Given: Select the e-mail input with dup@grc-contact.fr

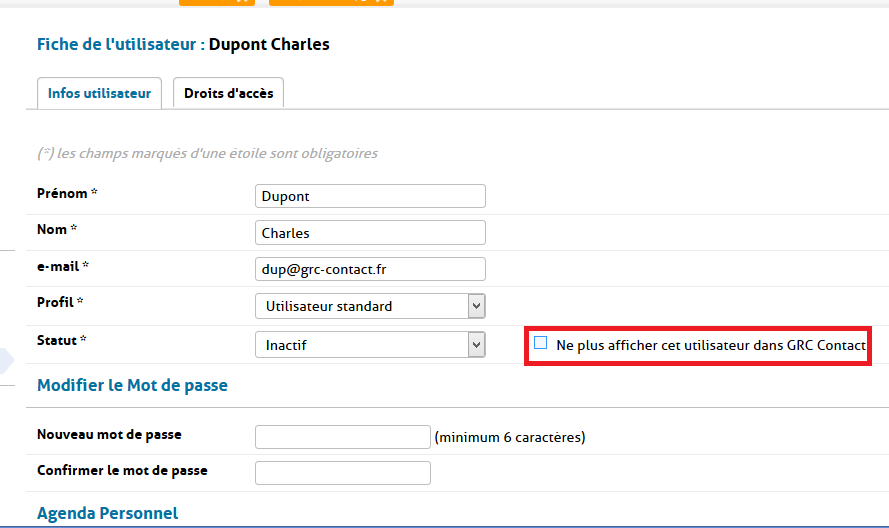Looking at the screenshot, I should (370, 269).
